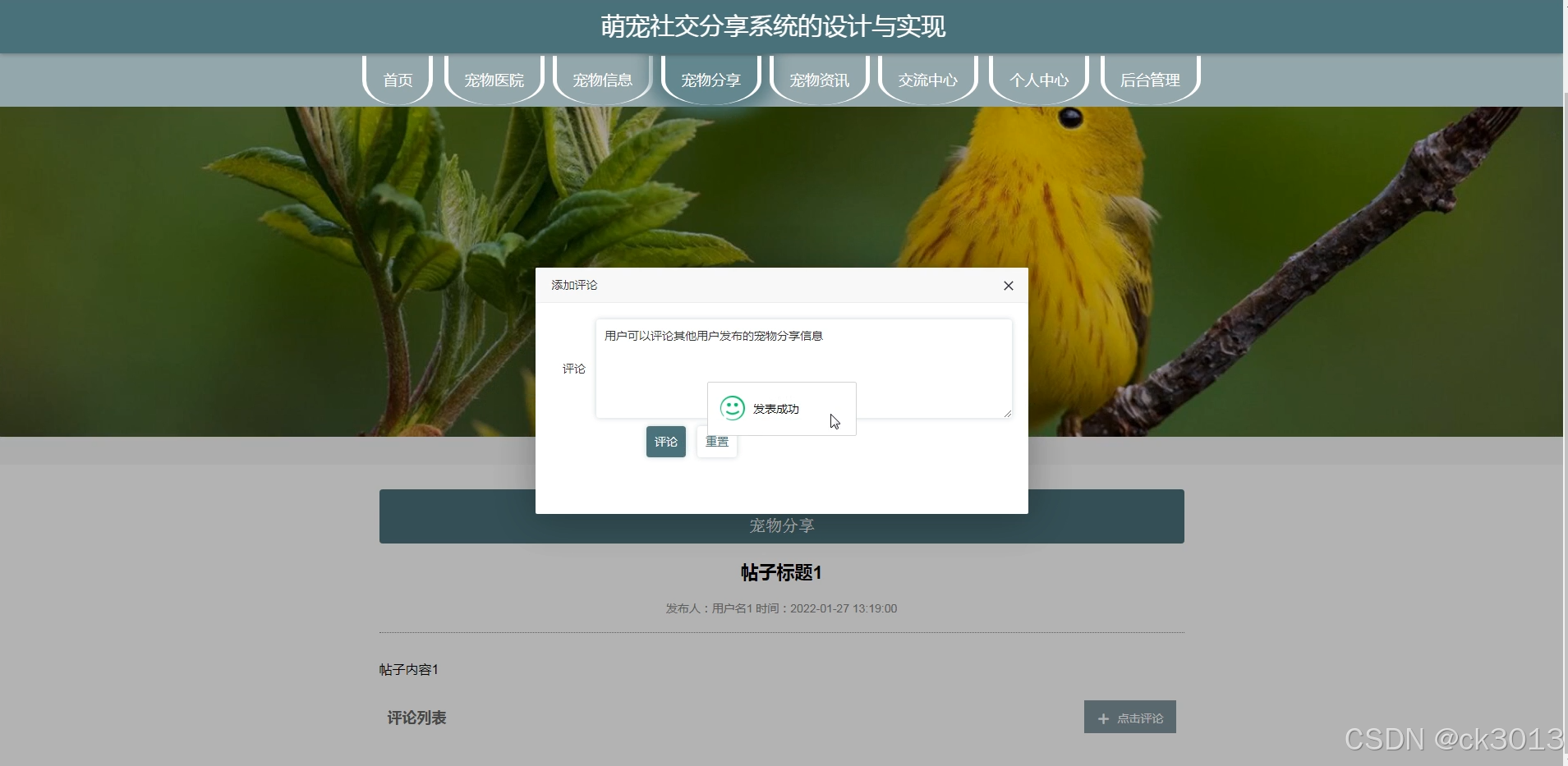Open the 个人中心 page
The width and height of the screenshot is (1568, 766).
pos(1039,80)
